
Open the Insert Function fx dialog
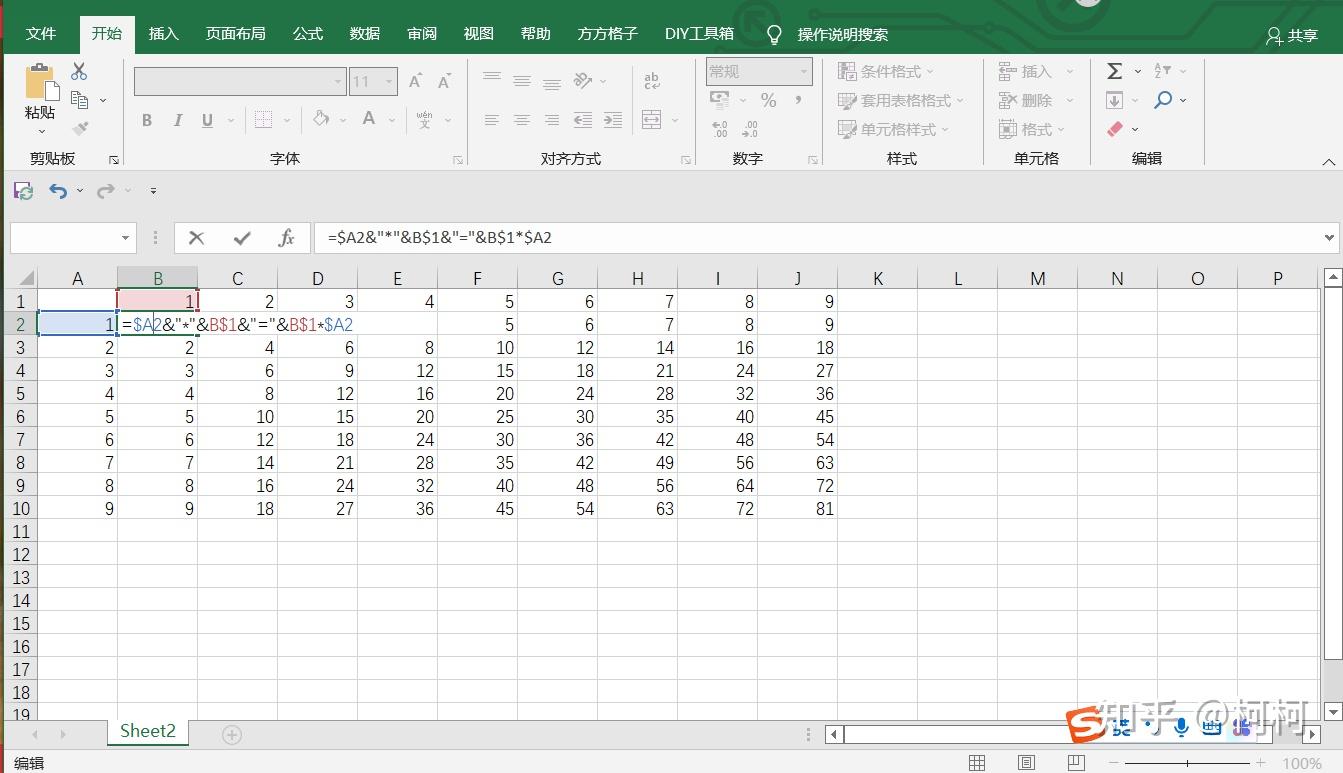coord(286,237)
